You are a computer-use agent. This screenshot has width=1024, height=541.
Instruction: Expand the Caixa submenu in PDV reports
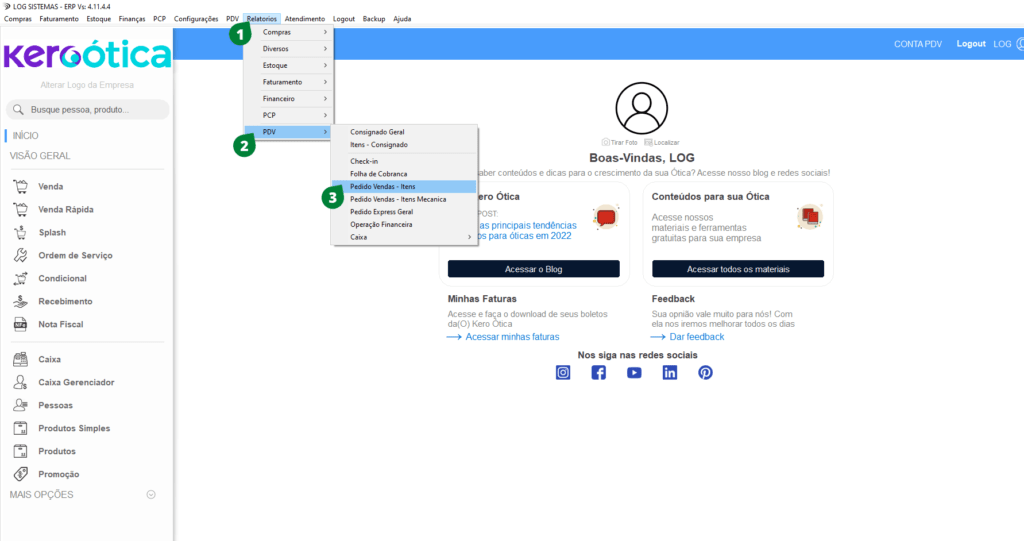tap(404, 237)
